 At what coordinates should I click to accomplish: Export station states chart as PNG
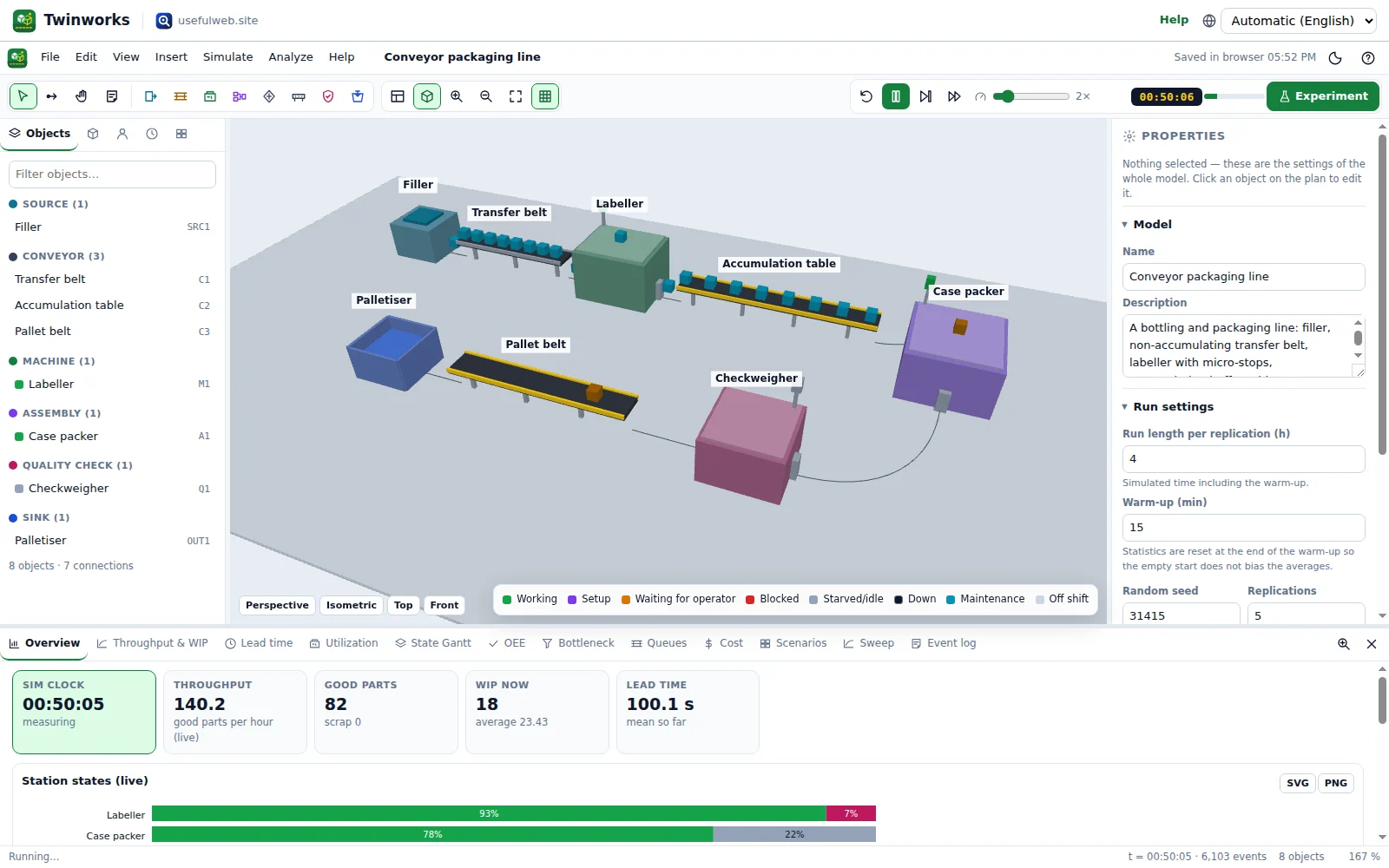coord(1336,783)
